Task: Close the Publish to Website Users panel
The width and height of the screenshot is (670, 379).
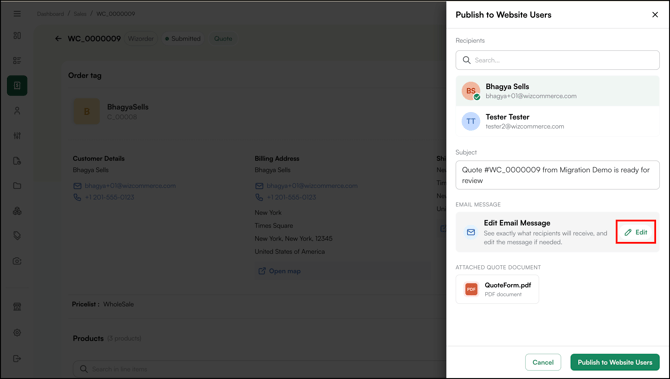Action: [655, 15]
